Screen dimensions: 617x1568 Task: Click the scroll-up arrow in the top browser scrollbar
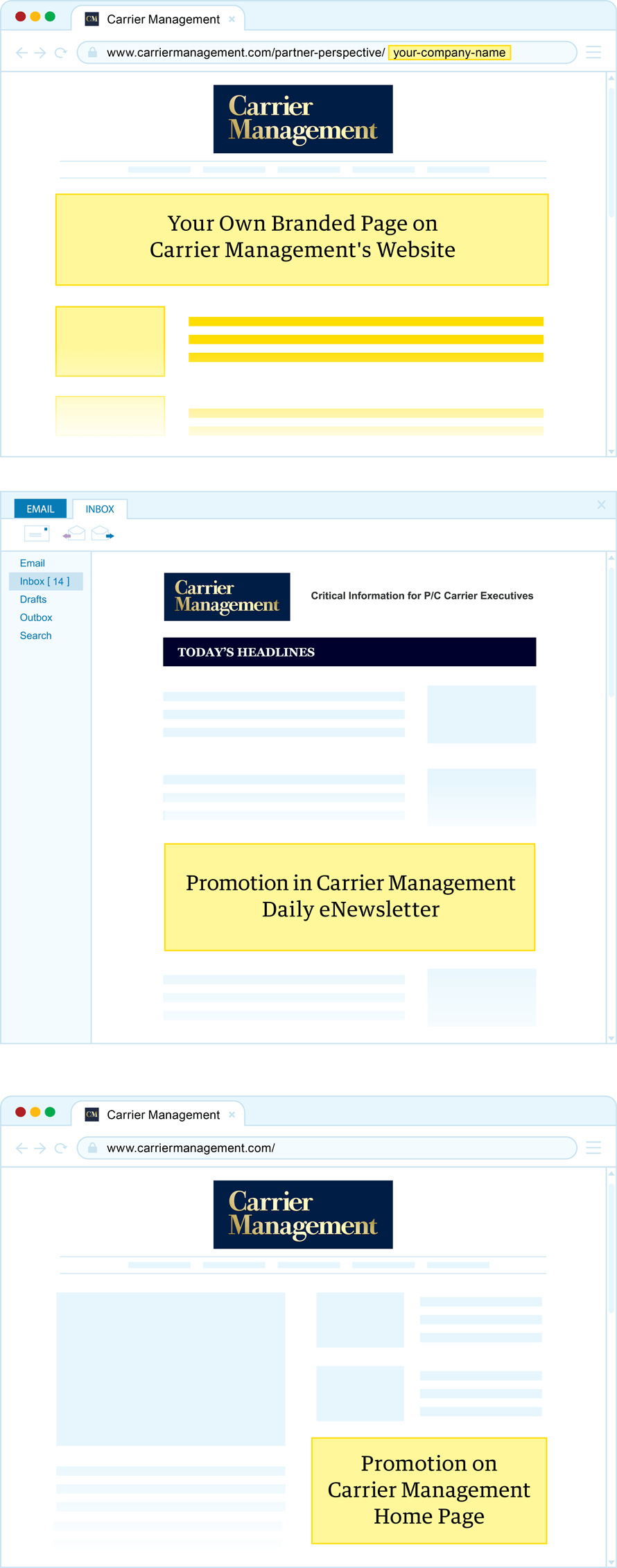611,78
